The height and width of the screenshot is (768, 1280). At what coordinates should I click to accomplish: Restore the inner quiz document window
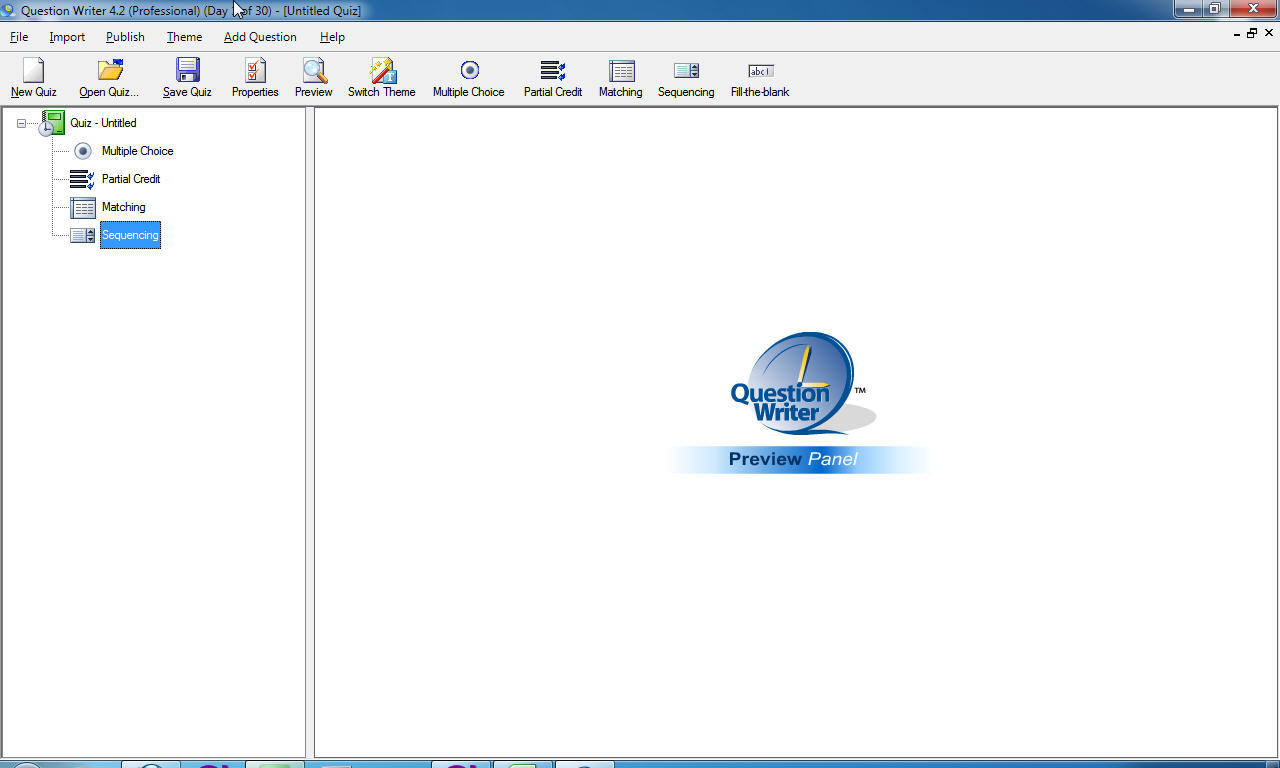(1251, 33)
